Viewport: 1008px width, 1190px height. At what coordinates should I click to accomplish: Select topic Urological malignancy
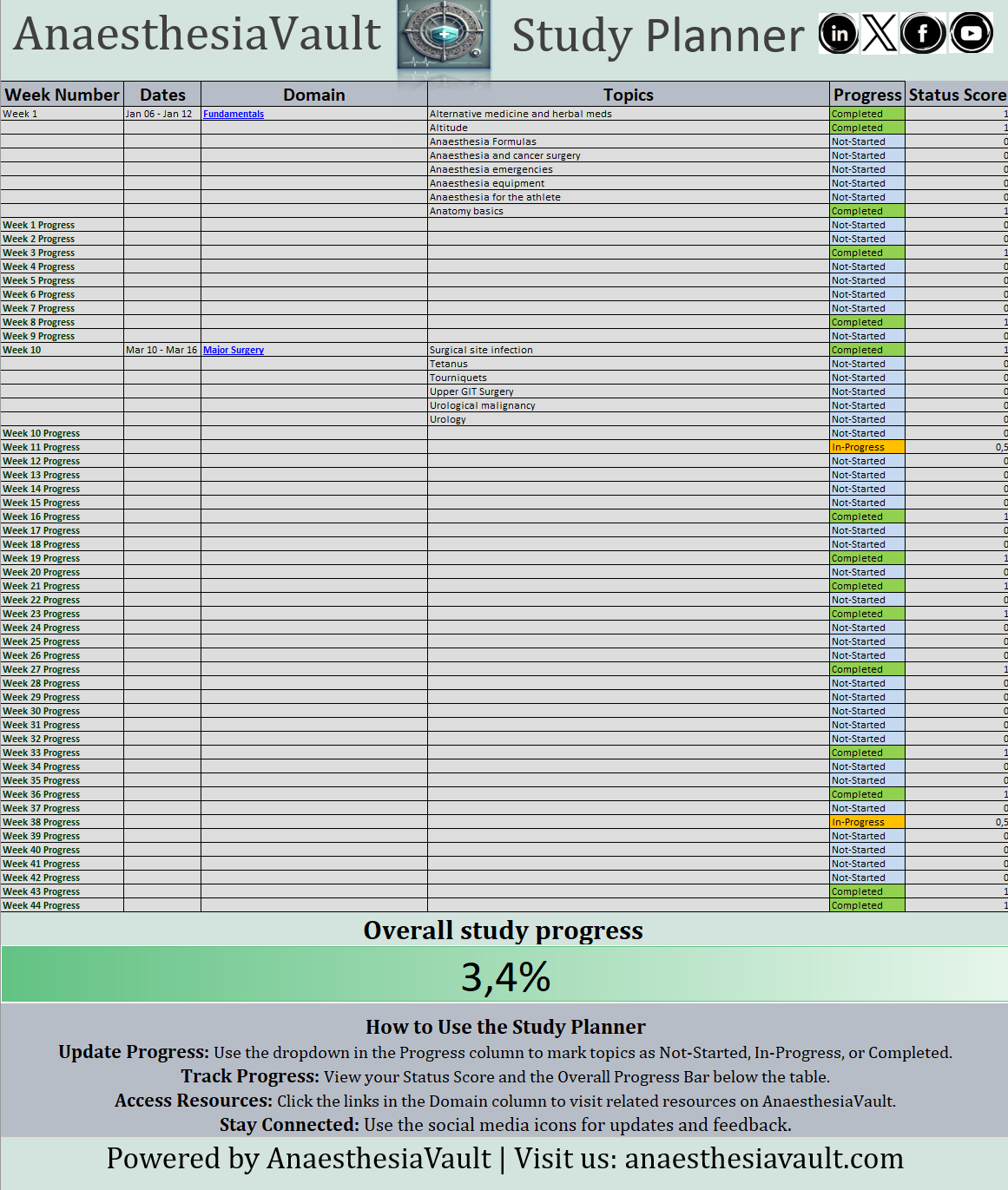(629, 405)
